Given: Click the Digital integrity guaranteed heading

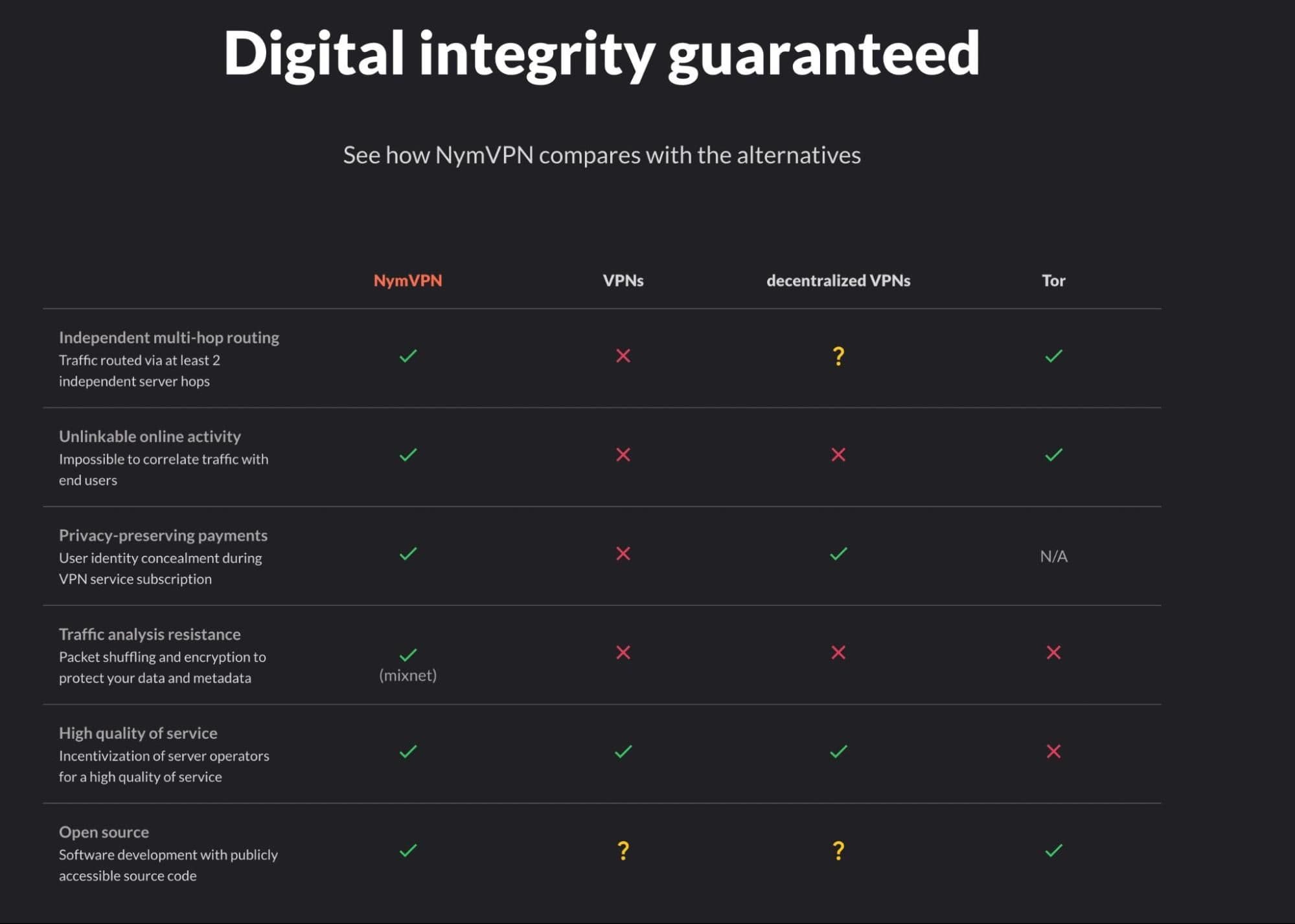Looking at the screenshot, I should 601,53.
